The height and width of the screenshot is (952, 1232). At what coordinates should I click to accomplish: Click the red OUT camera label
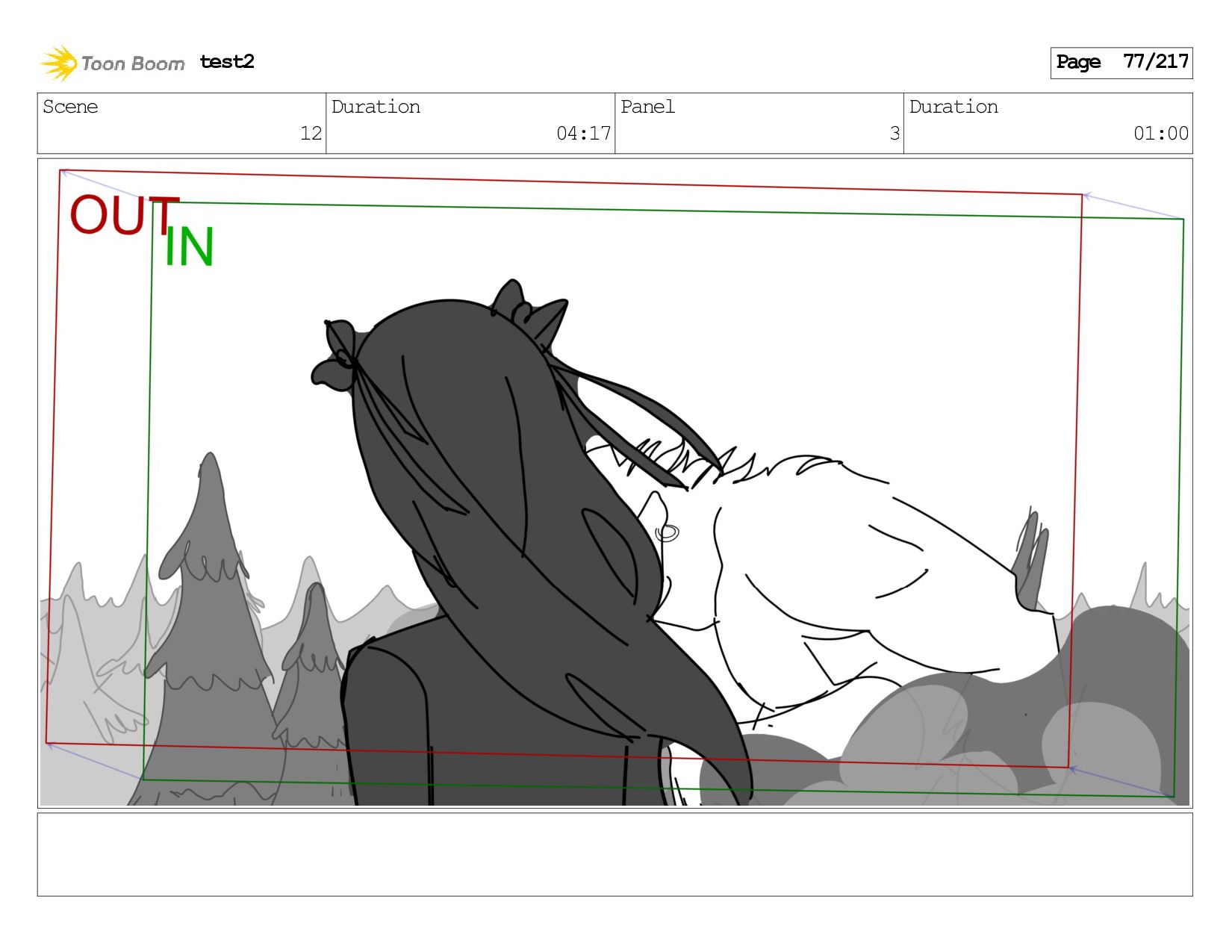pos(124,215)
